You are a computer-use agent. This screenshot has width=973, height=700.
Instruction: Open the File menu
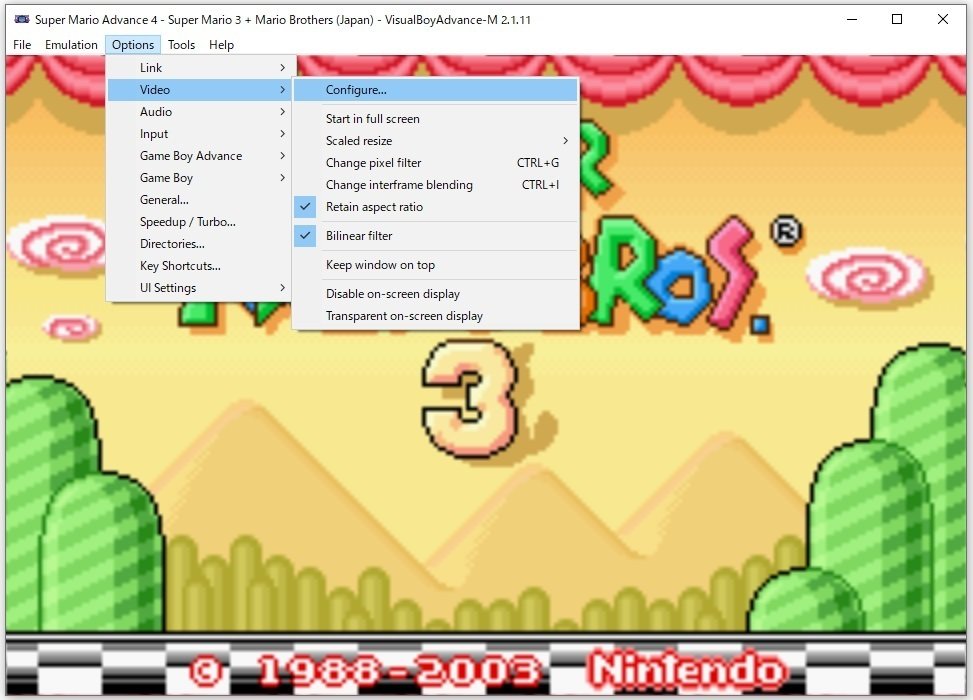pyautogui.click(x=22, y=45)
